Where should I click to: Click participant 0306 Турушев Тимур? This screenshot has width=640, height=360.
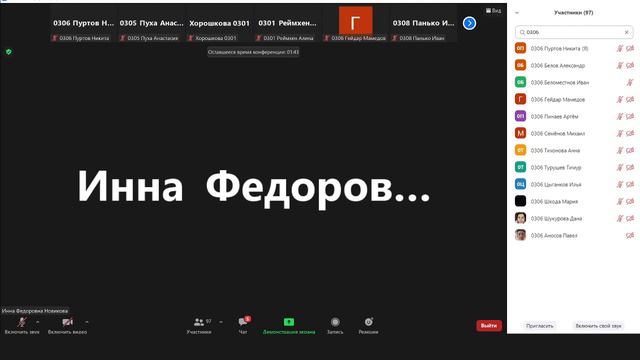pyautogui.click(x=573, y=167)
